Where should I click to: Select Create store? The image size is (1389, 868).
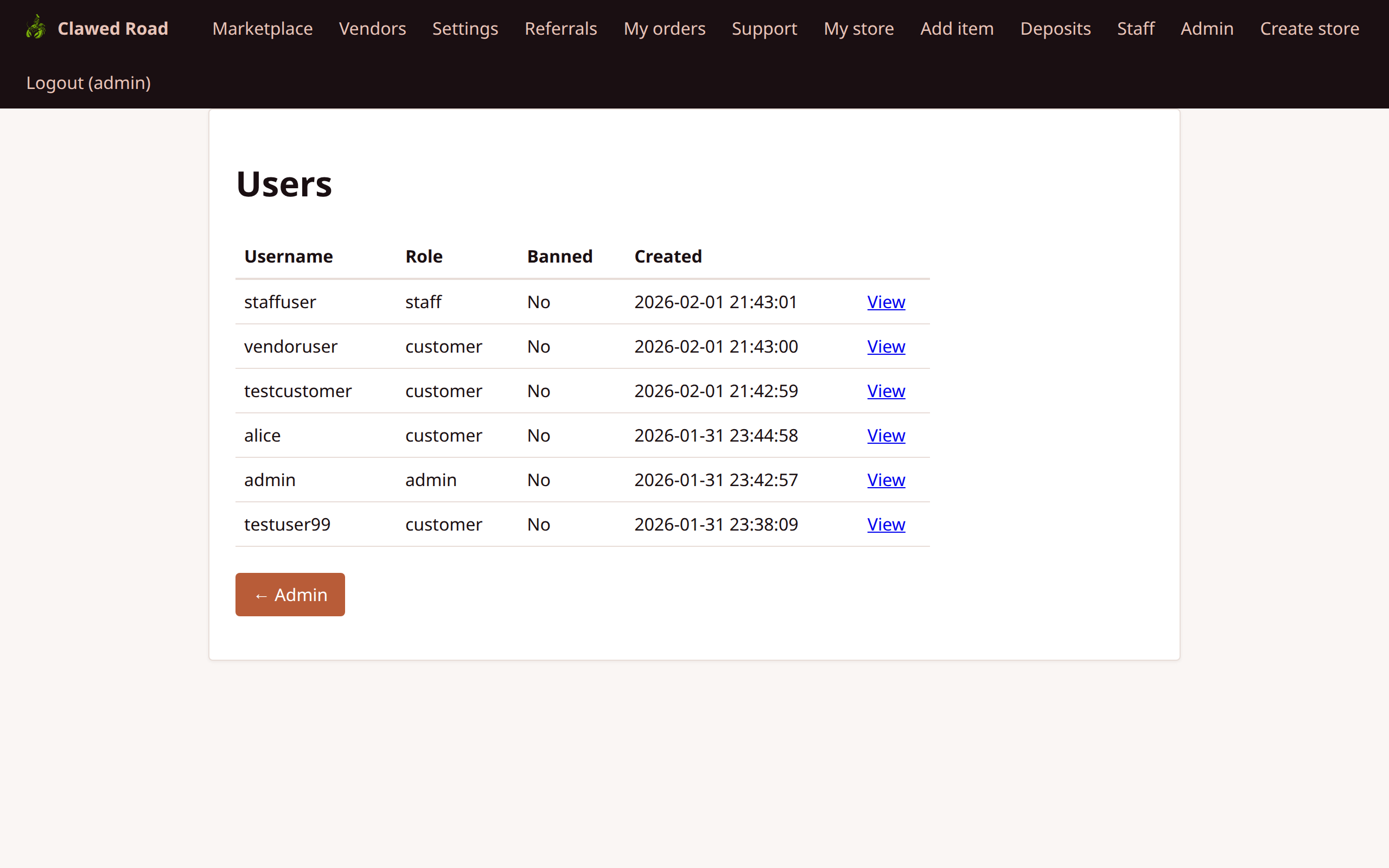click(1310, 28)
